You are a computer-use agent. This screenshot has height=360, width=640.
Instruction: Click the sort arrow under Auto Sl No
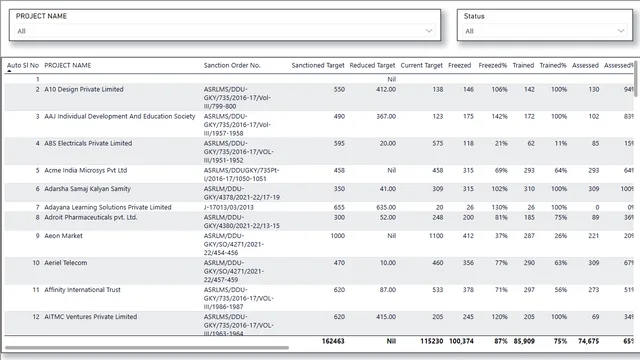9,71
